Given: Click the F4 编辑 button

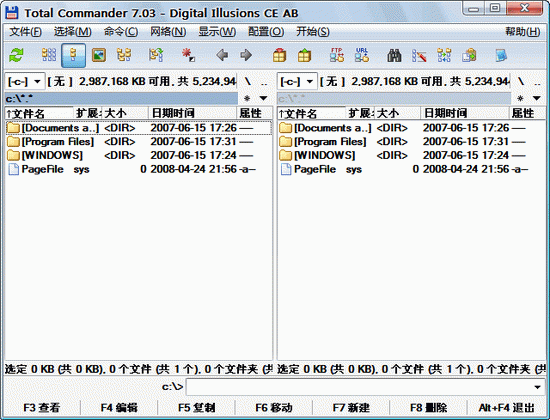Looking at the screenshot, I should (119, 408).
